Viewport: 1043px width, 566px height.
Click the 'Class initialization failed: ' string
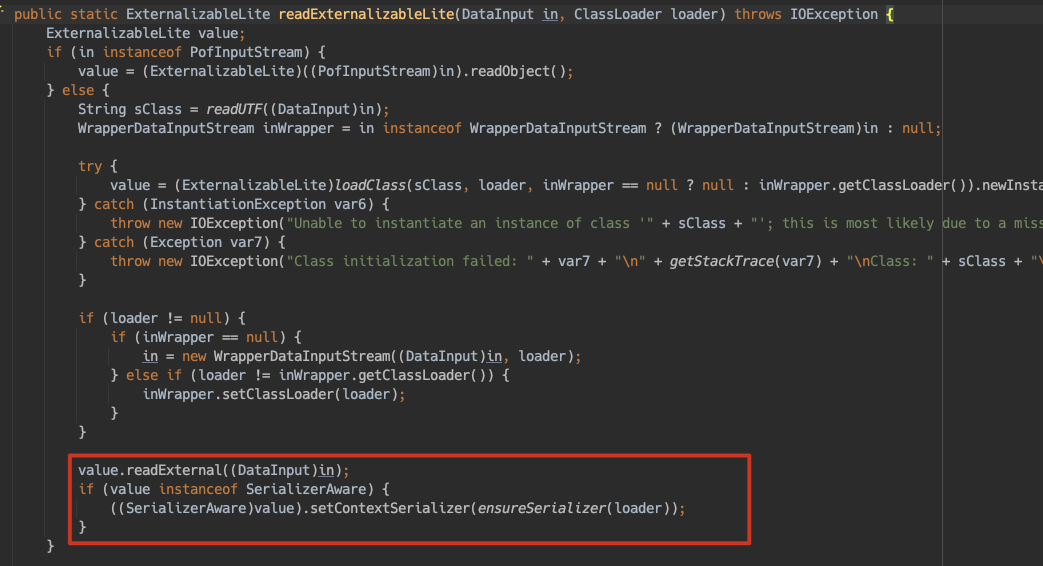point(410,261)
